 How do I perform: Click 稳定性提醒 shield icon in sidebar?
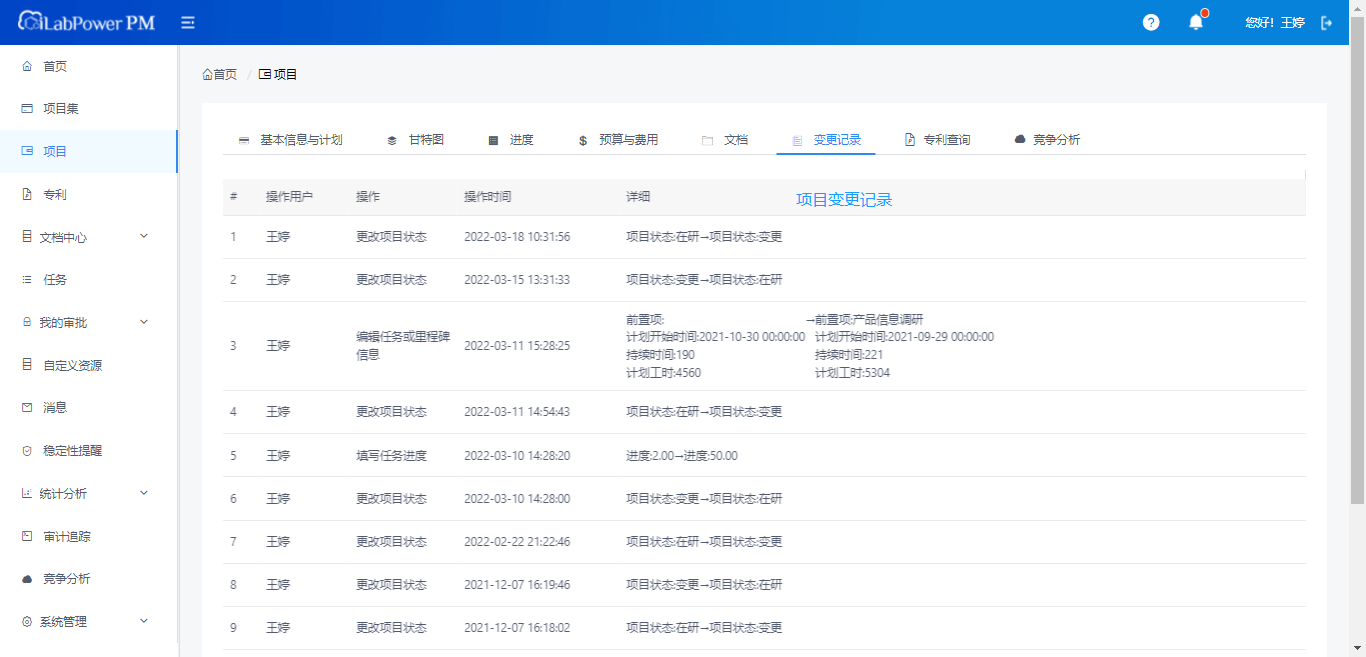tap(27, 451)
